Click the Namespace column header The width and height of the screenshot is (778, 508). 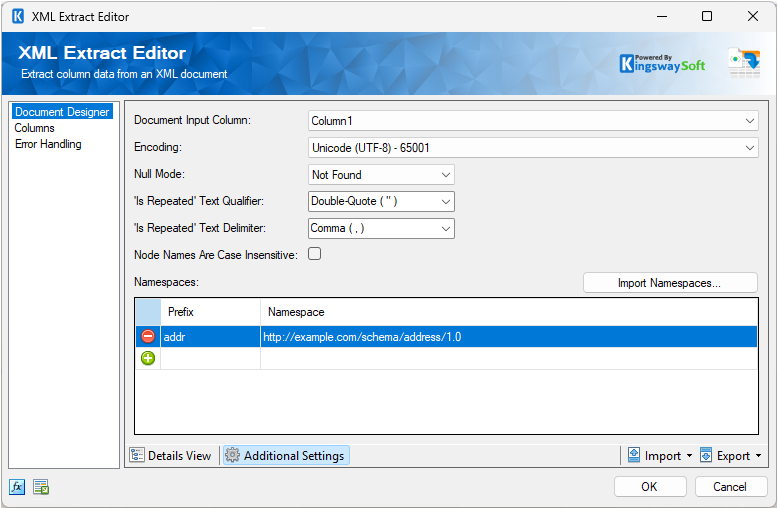509,312
